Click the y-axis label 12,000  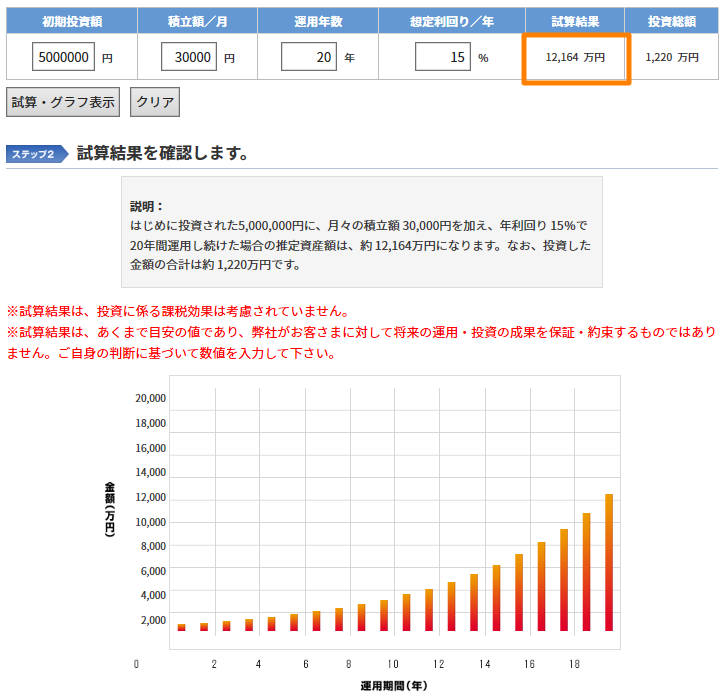[150, 497]
